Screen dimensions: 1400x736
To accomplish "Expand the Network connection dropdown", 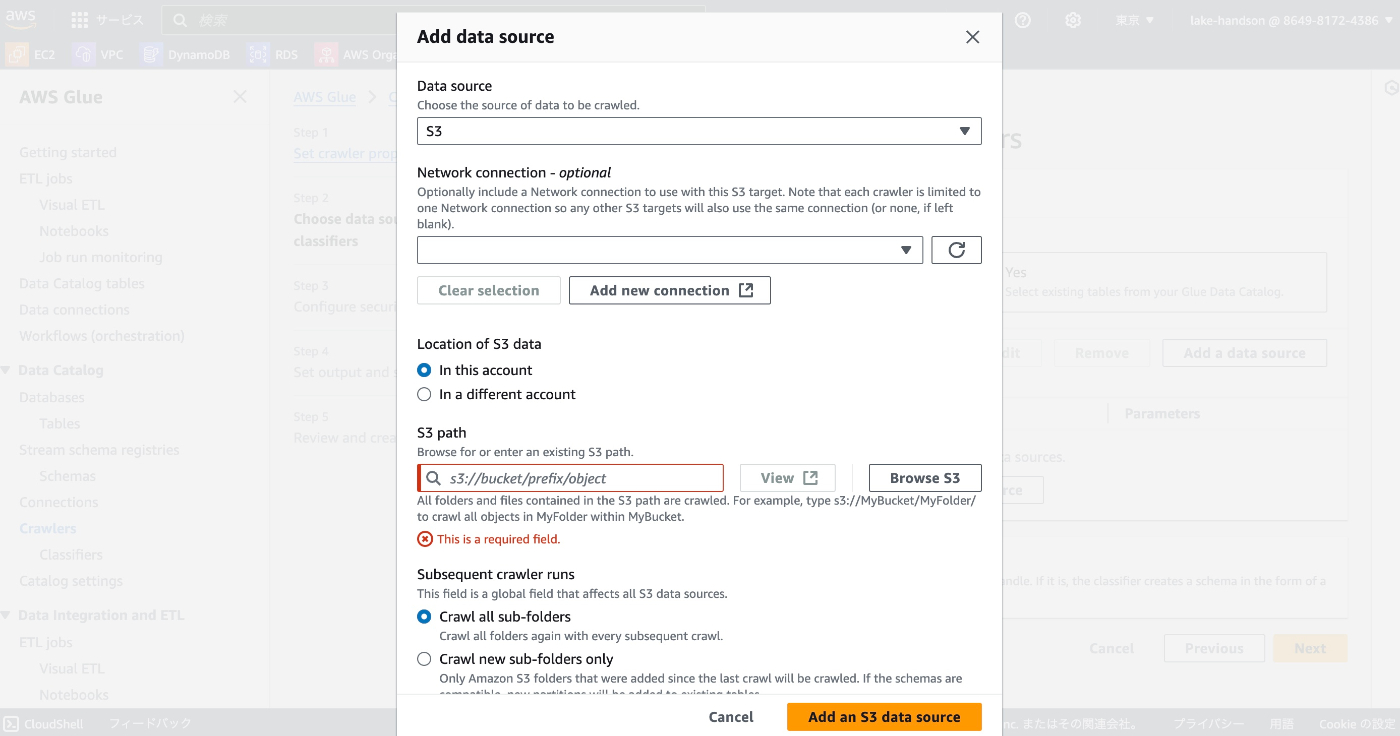I will click(x=669, y=250).
